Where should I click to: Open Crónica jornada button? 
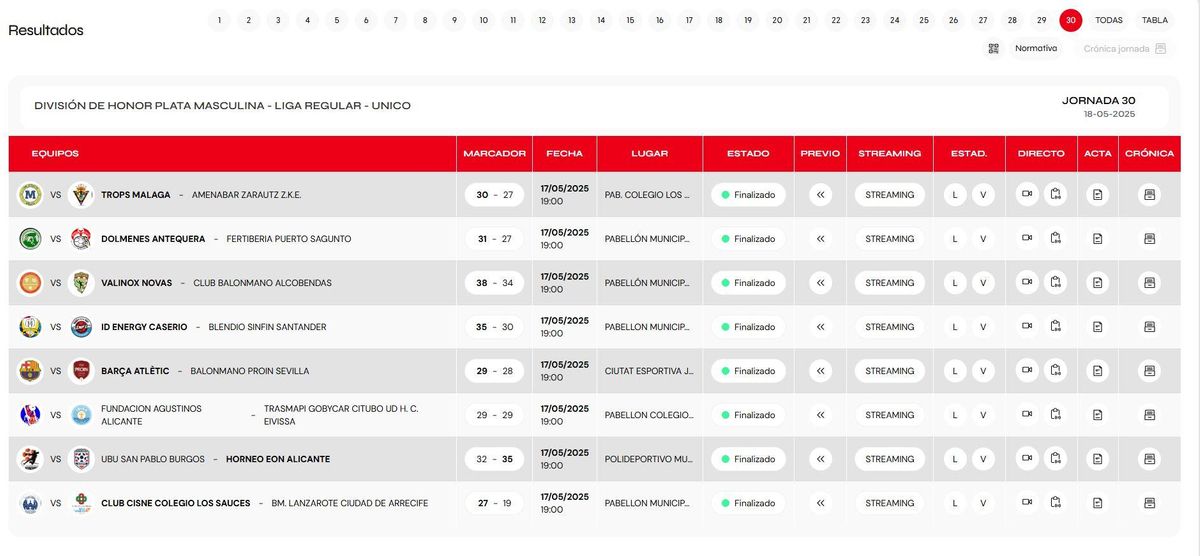tap(1125, 48)
